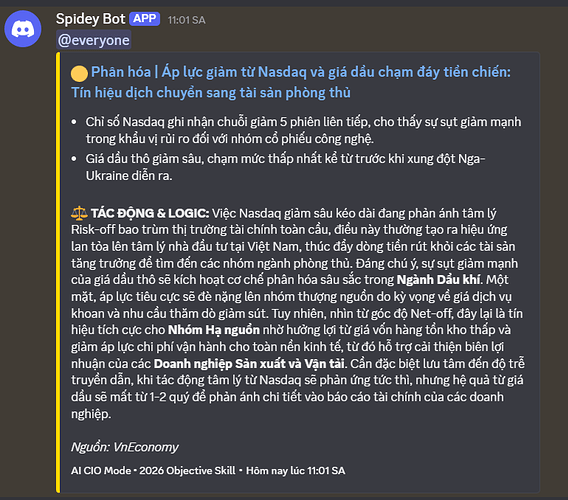This screenshot has height=500, width=568.
Task: Click the balance scale emoji before TÁC ĐỘNG
Action: click(79, 213)
